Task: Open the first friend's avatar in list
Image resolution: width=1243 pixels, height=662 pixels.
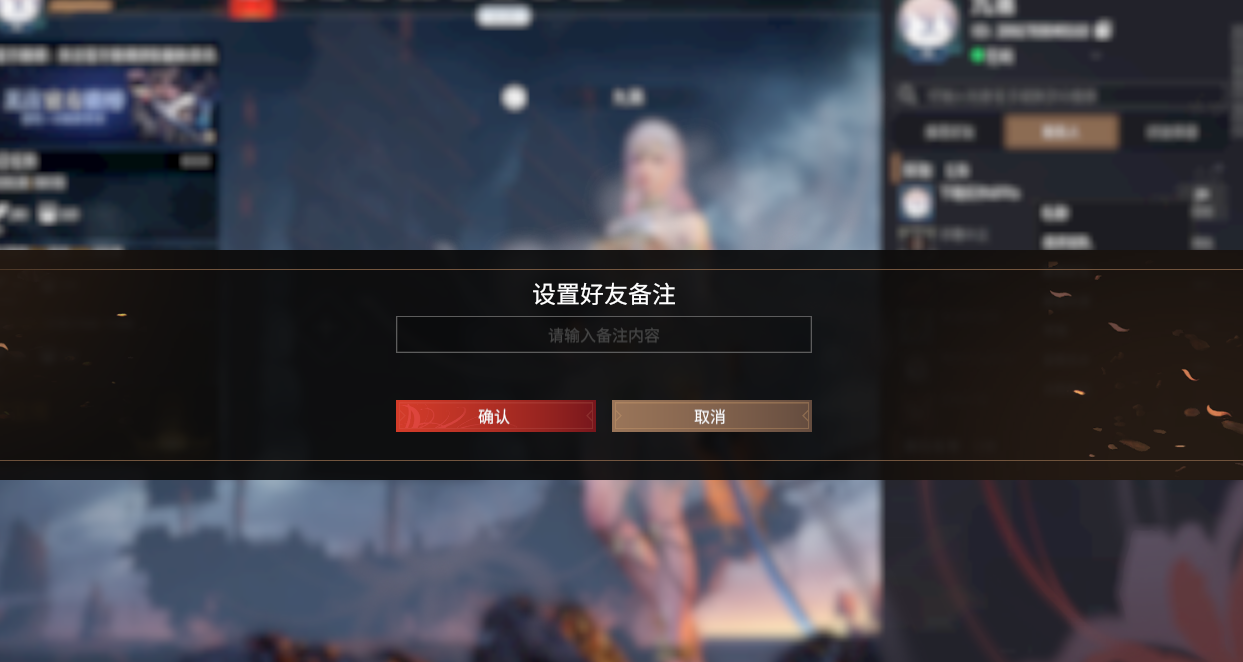Action: click(916, 204)
